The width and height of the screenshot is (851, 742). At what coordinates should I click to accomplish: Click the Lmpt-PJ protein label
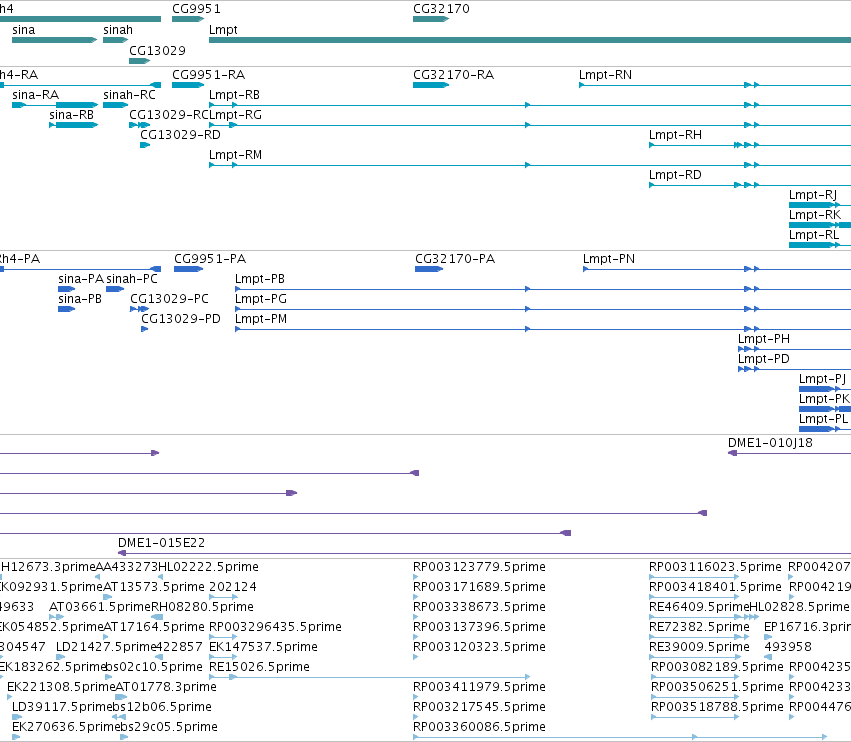822,379
